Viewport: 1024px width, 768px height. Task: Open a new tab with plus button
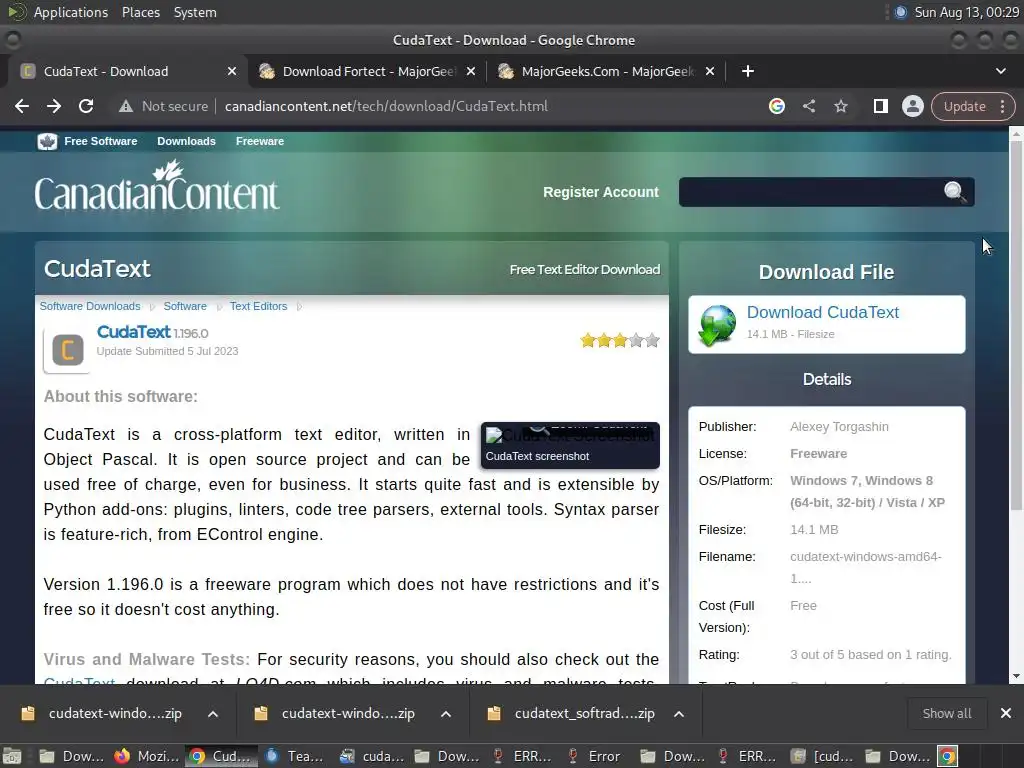(x=748, y=71)
